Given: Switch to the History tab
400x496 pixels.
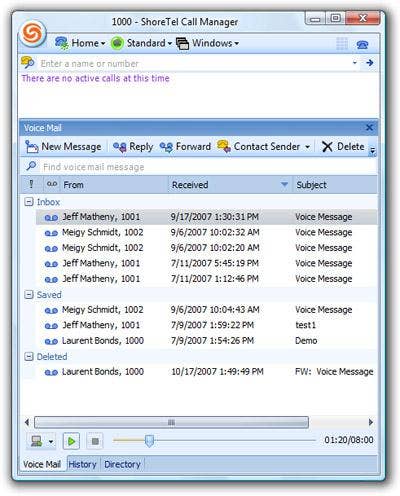Looking at the screenshot, I should 82,464.
